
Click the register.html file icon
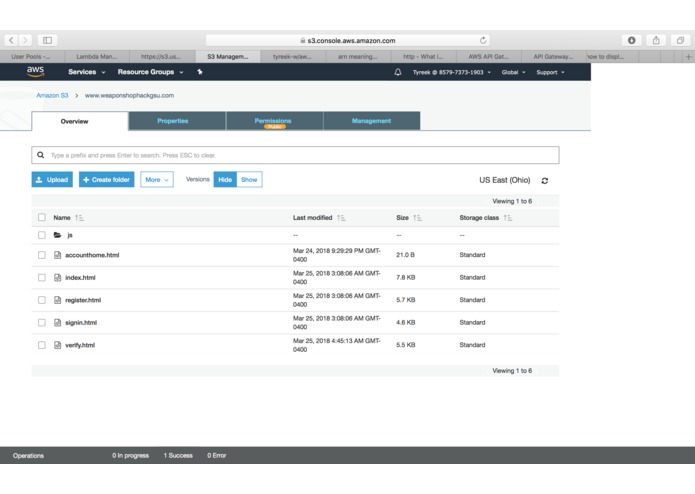(x=58, y=300)
